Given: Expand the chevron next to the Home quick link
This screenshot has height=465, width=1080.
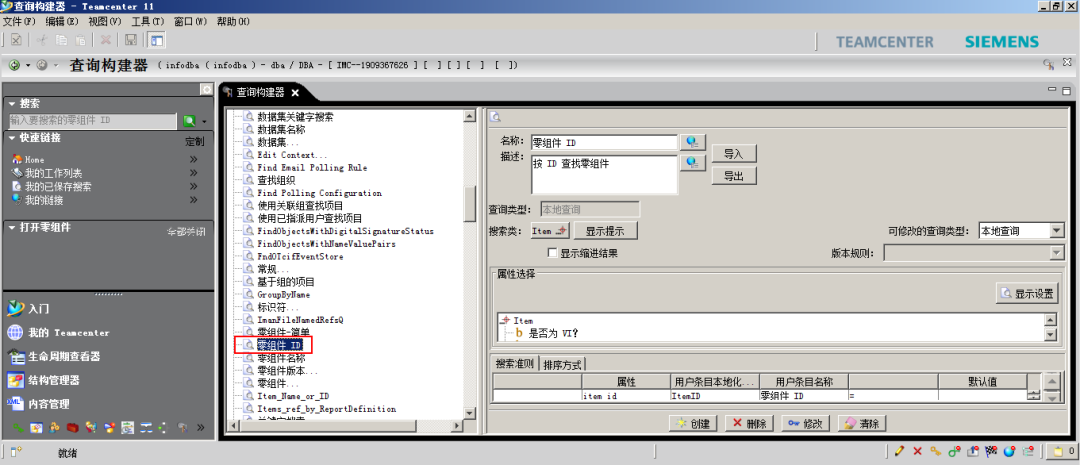Looking at the screenshot, I should click(x=194, y=159).
